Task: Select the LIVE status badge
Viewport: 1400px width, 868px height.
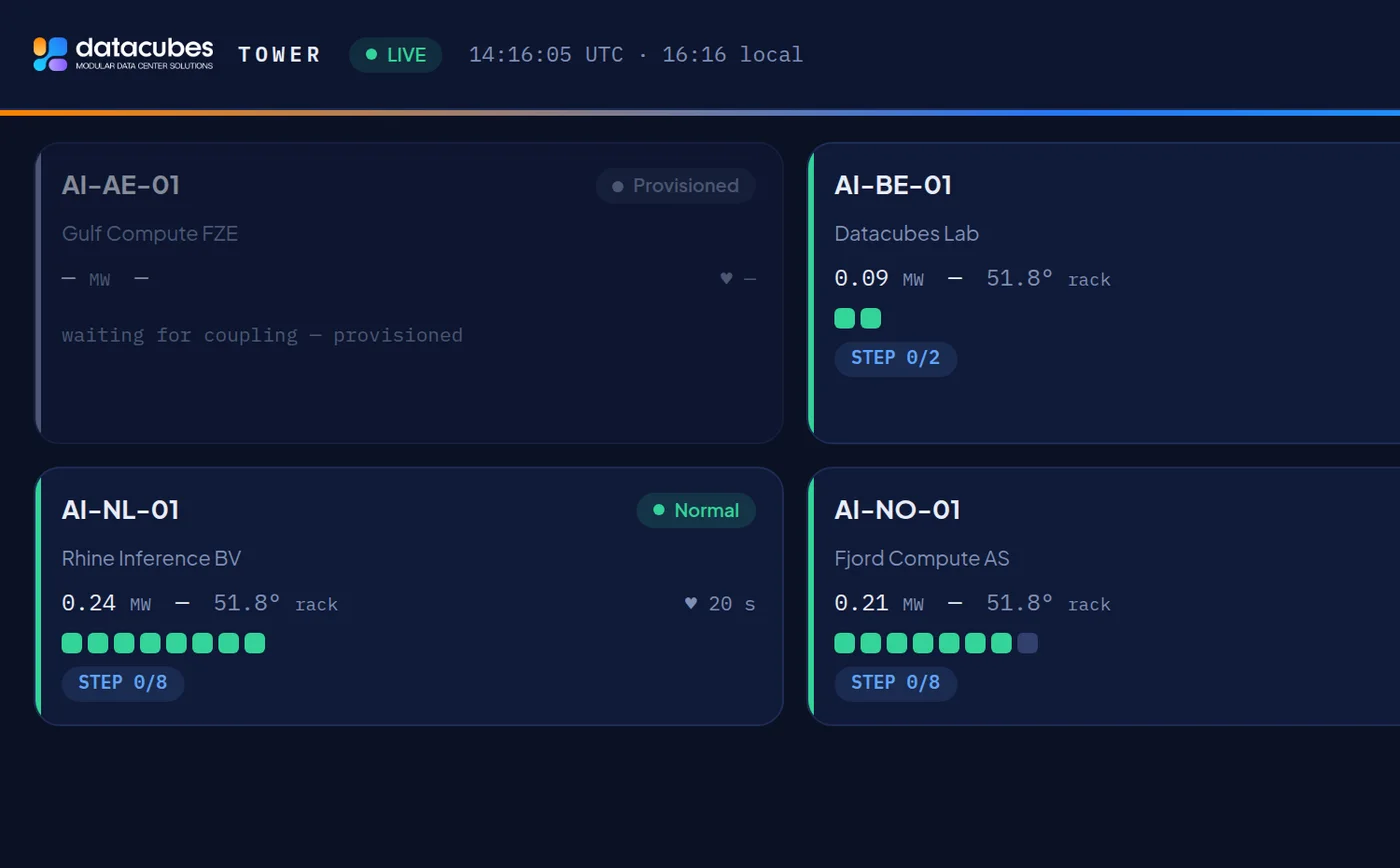Action: coord(395,55)
